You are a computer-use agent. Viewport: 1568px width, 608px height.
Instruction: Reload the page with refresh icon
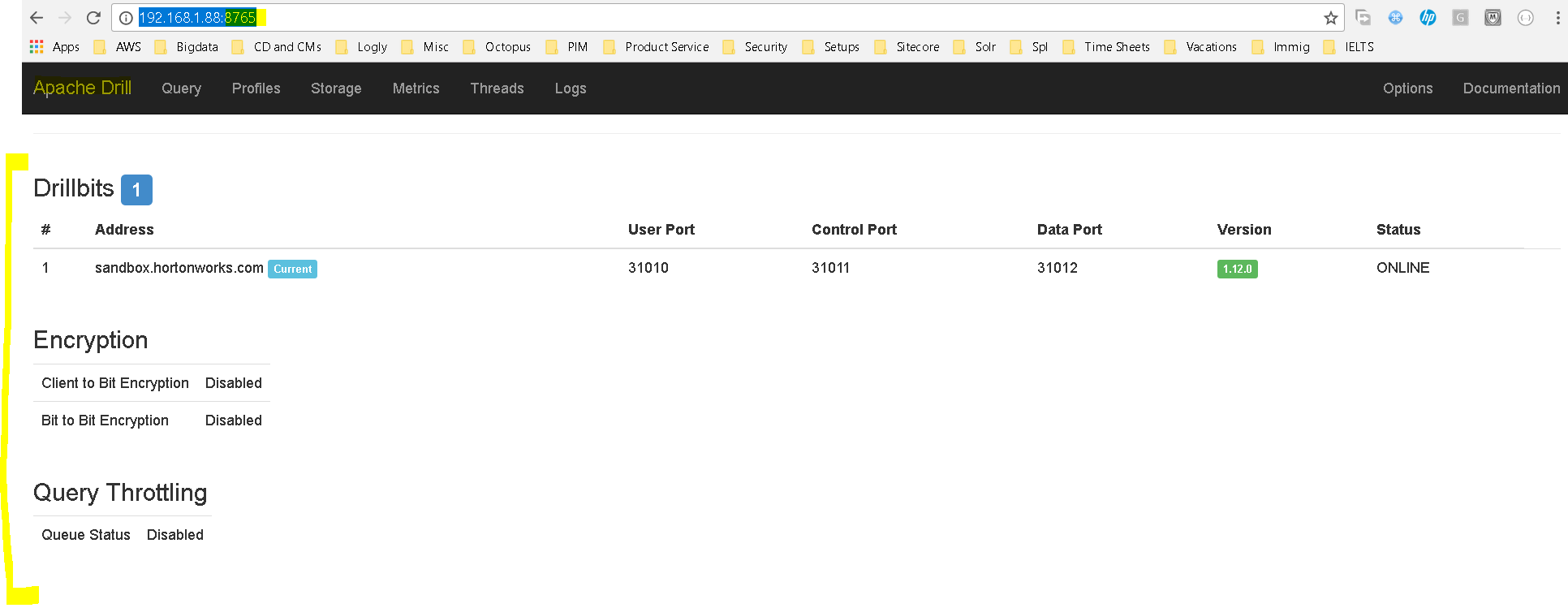(93, 18)
